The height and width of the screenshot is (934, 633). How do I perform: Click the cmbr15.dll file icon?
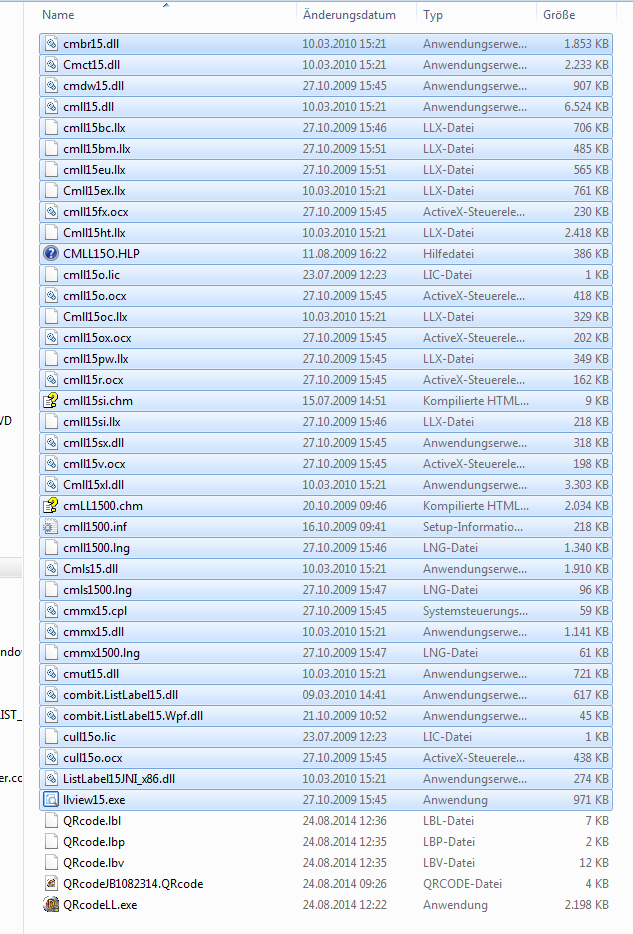pyautogui.click(x=51, y=44)
